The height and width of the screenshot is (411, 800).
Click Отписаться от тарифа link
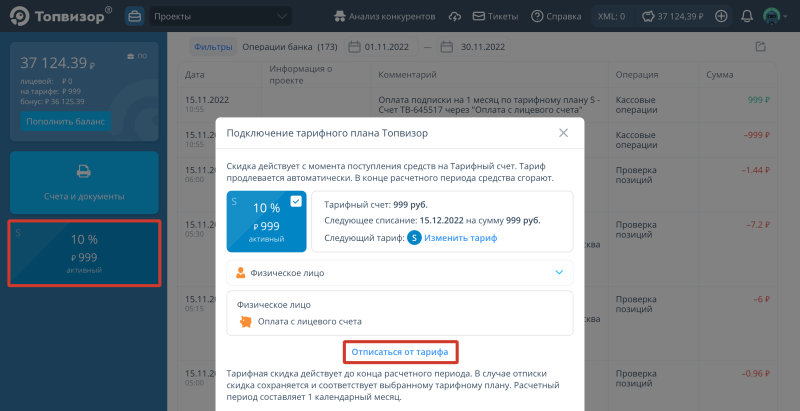point(399,353)
